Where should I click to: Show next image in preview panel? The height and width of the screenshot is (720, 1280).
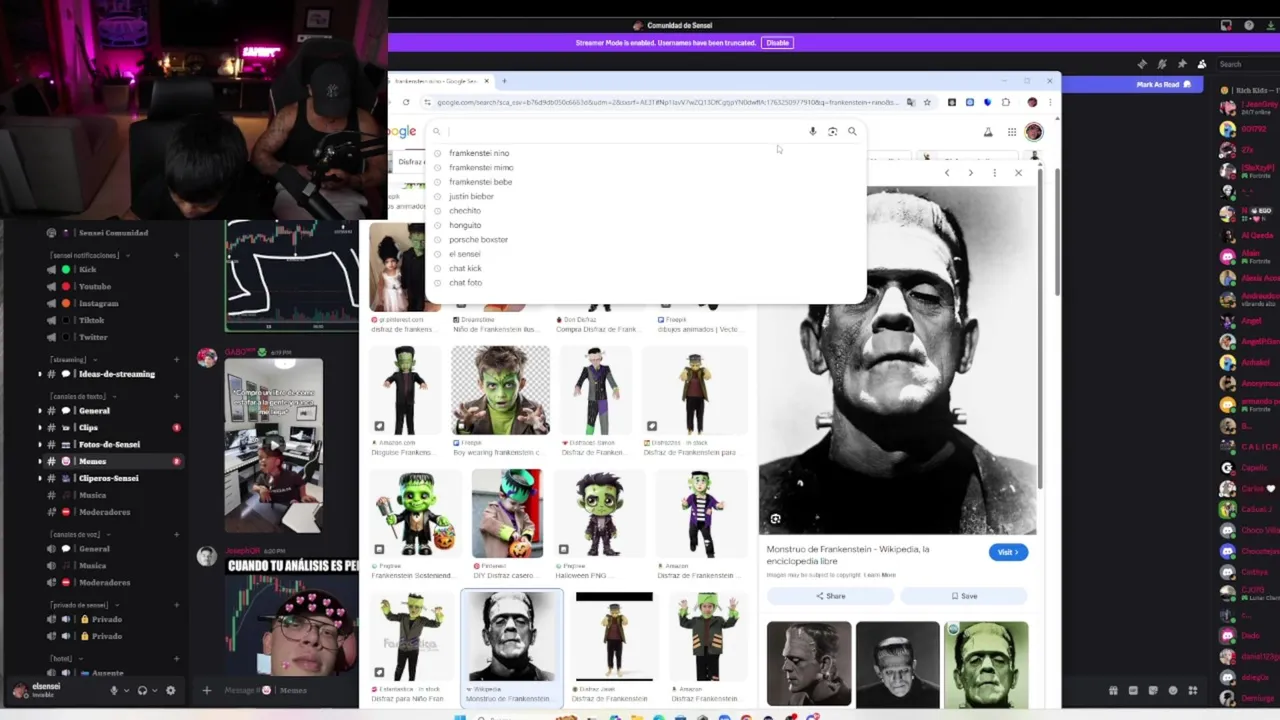[x=970, y=173]
